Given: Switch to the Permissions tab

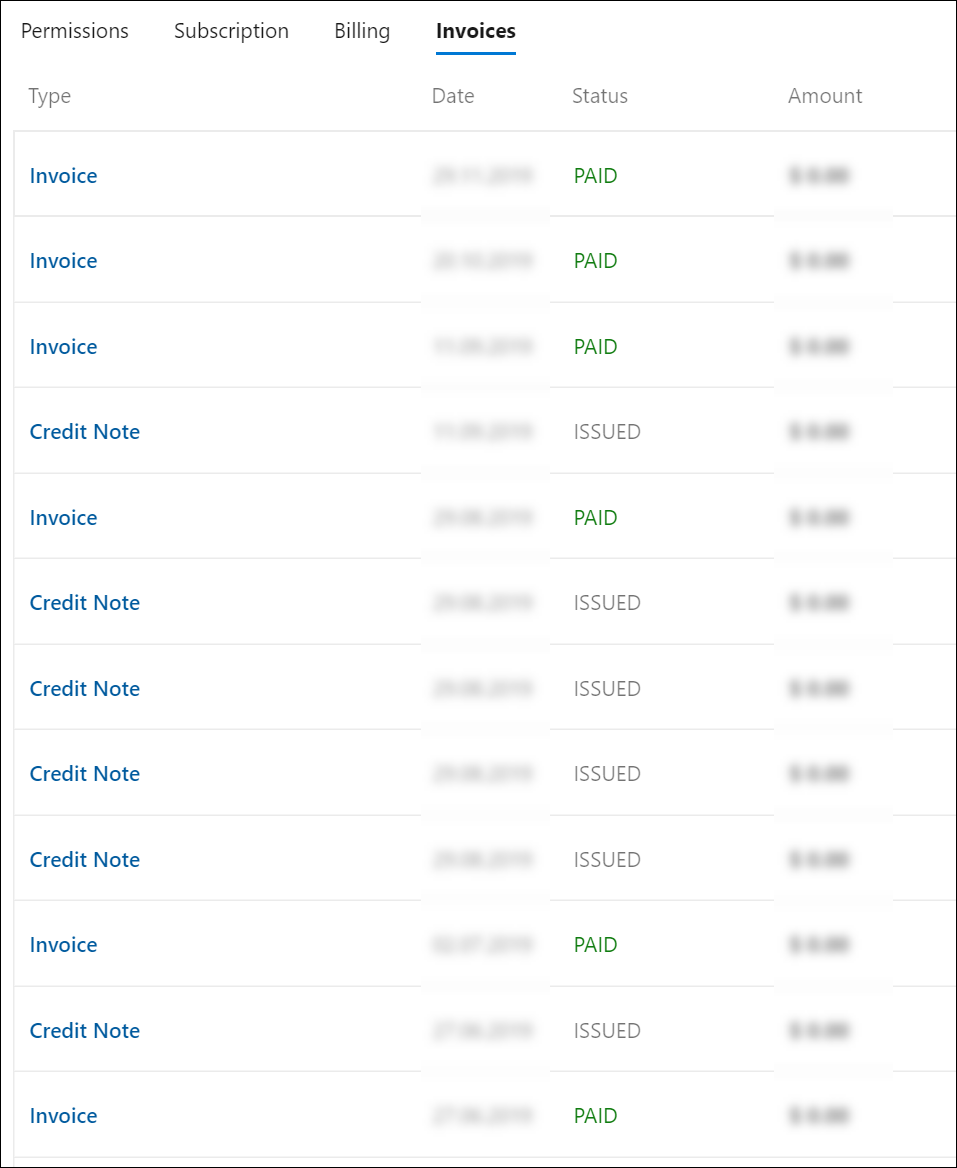Looking at the screenshot, I should click(x=74, y=31).
